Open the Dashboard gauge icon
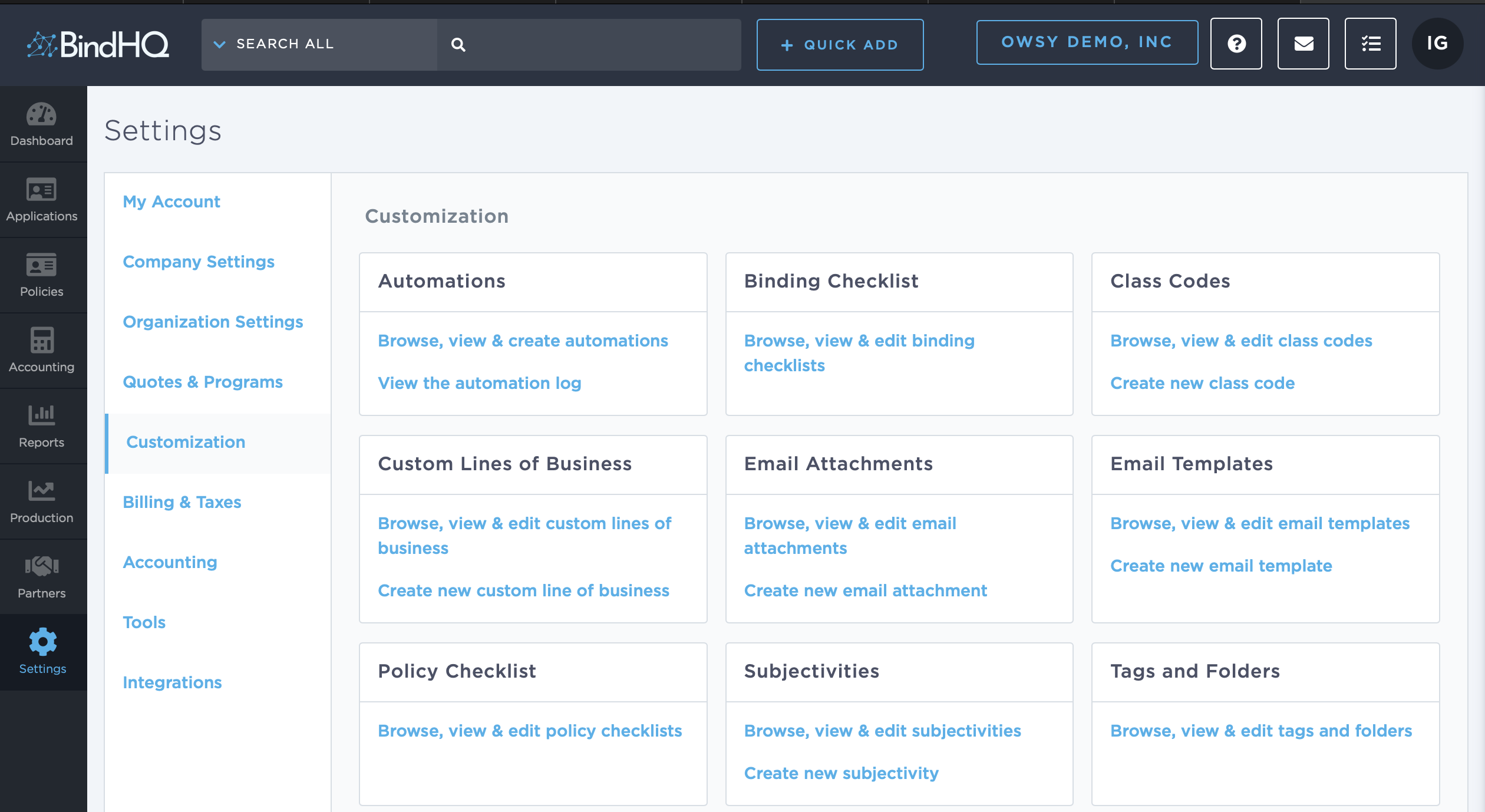 [41, 114]
